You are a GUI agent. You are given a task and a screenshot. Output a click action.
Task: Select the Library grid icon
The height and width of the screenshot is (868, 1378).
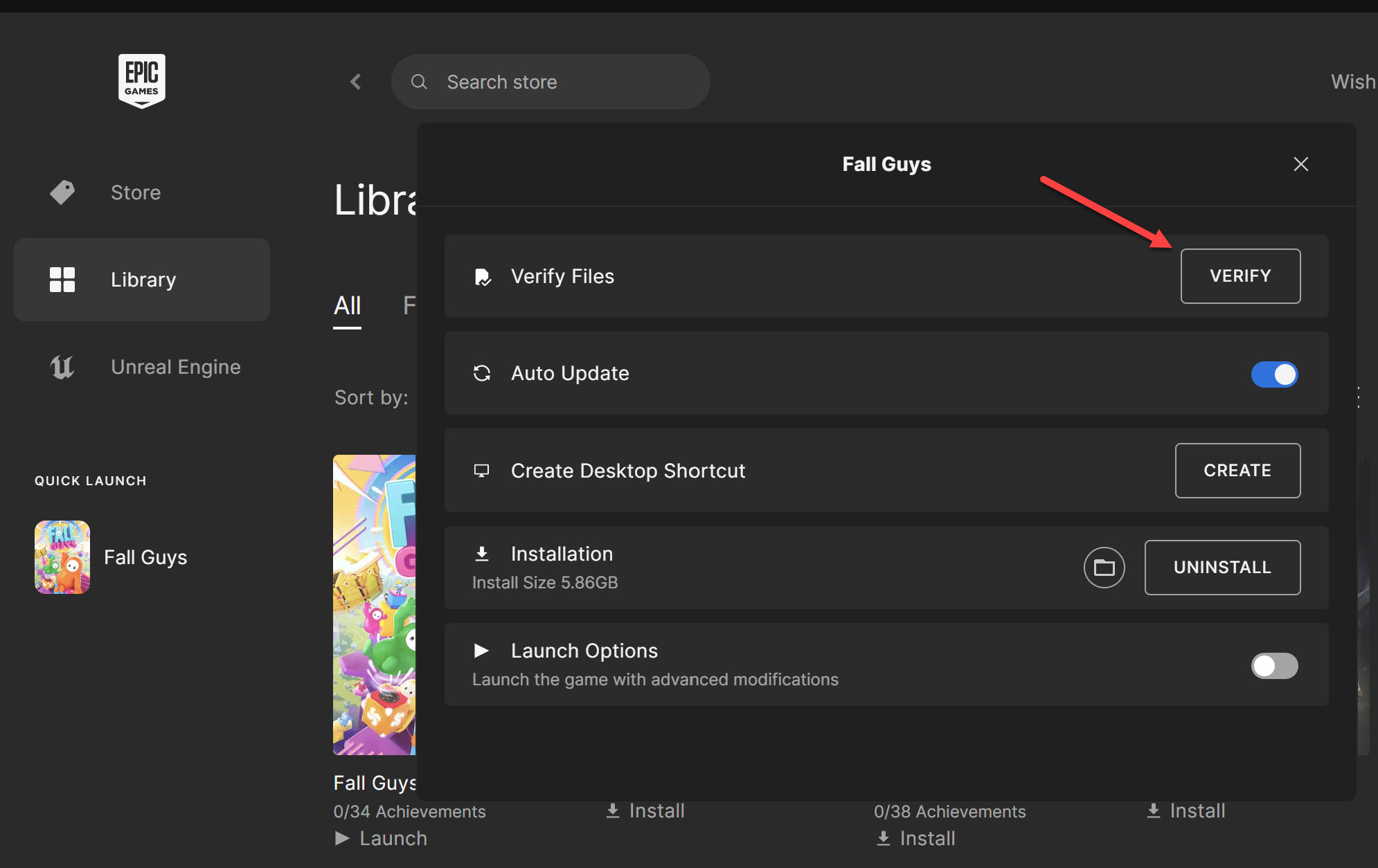tap(62, 280)
